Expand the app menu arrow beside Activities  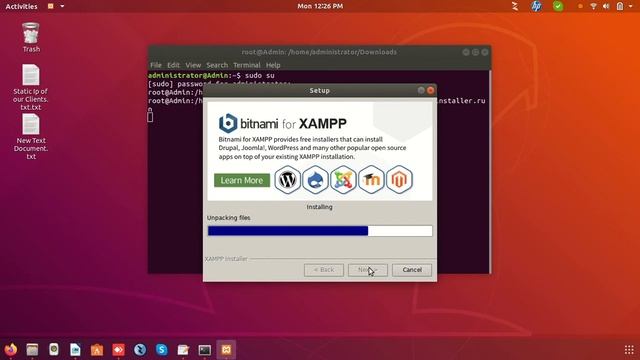click(62, 6)
